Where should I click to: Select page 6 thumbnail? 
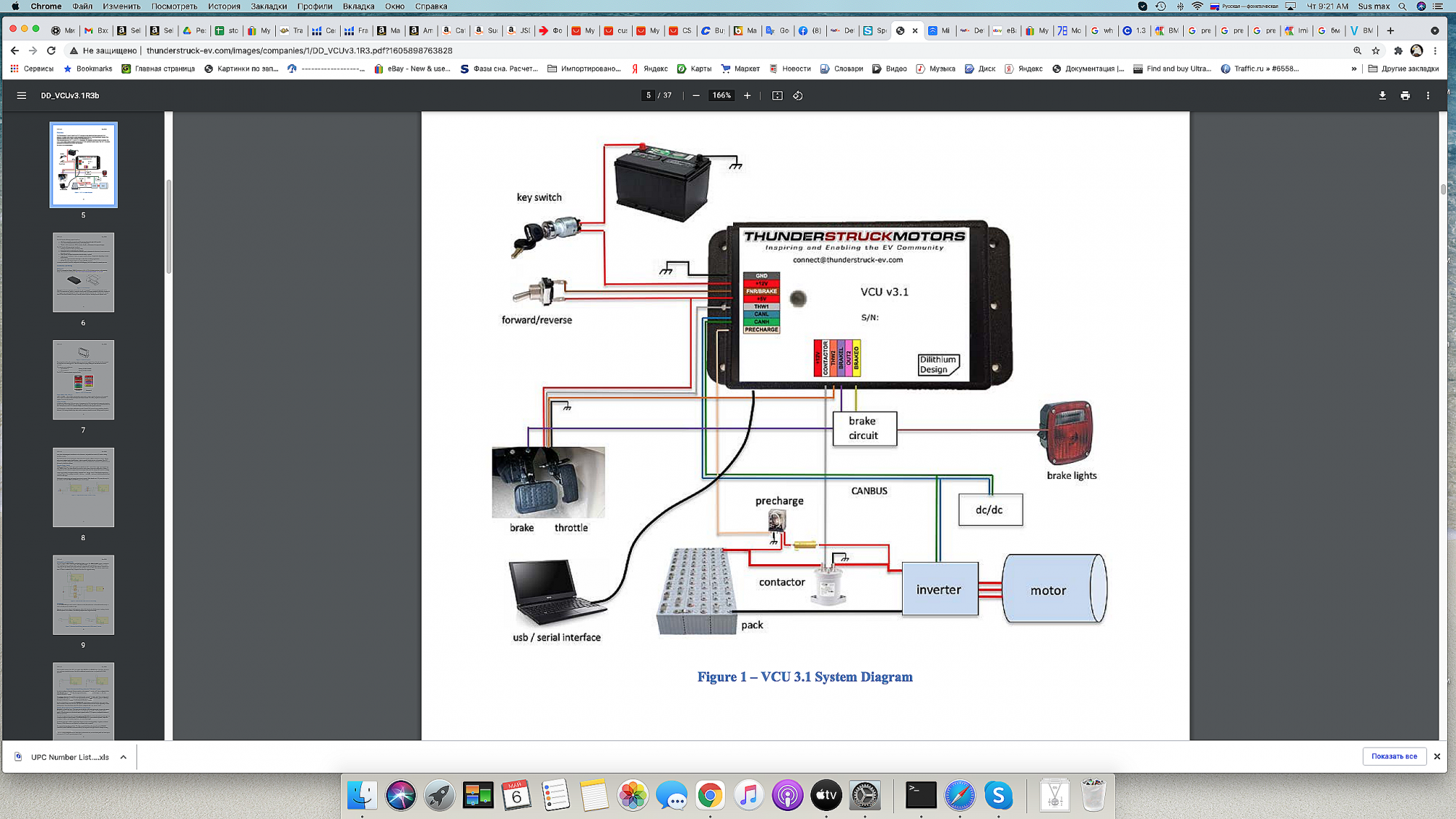tap(83, 272)
